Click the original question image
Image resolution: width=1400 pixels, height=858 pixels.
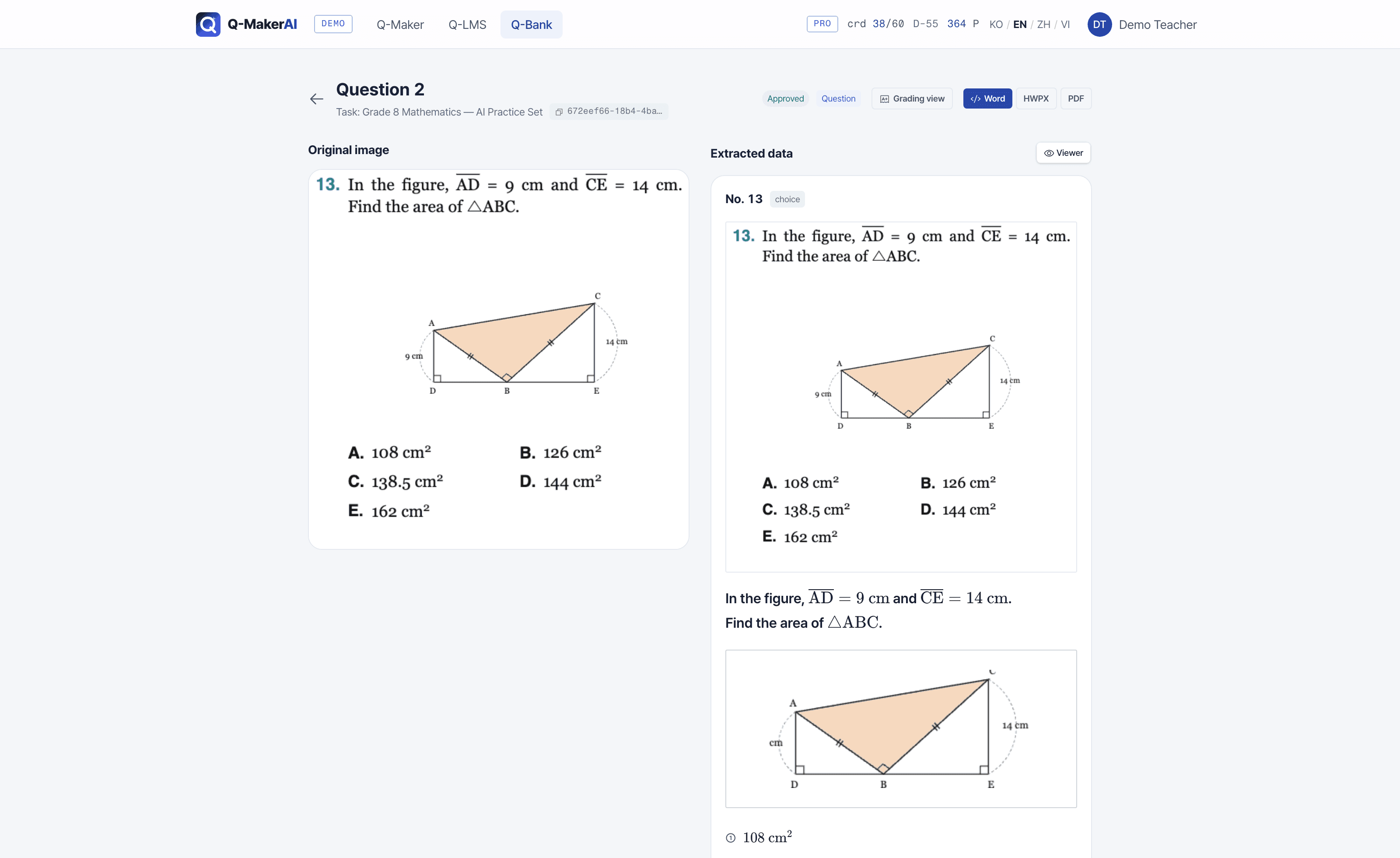point(498,359)
